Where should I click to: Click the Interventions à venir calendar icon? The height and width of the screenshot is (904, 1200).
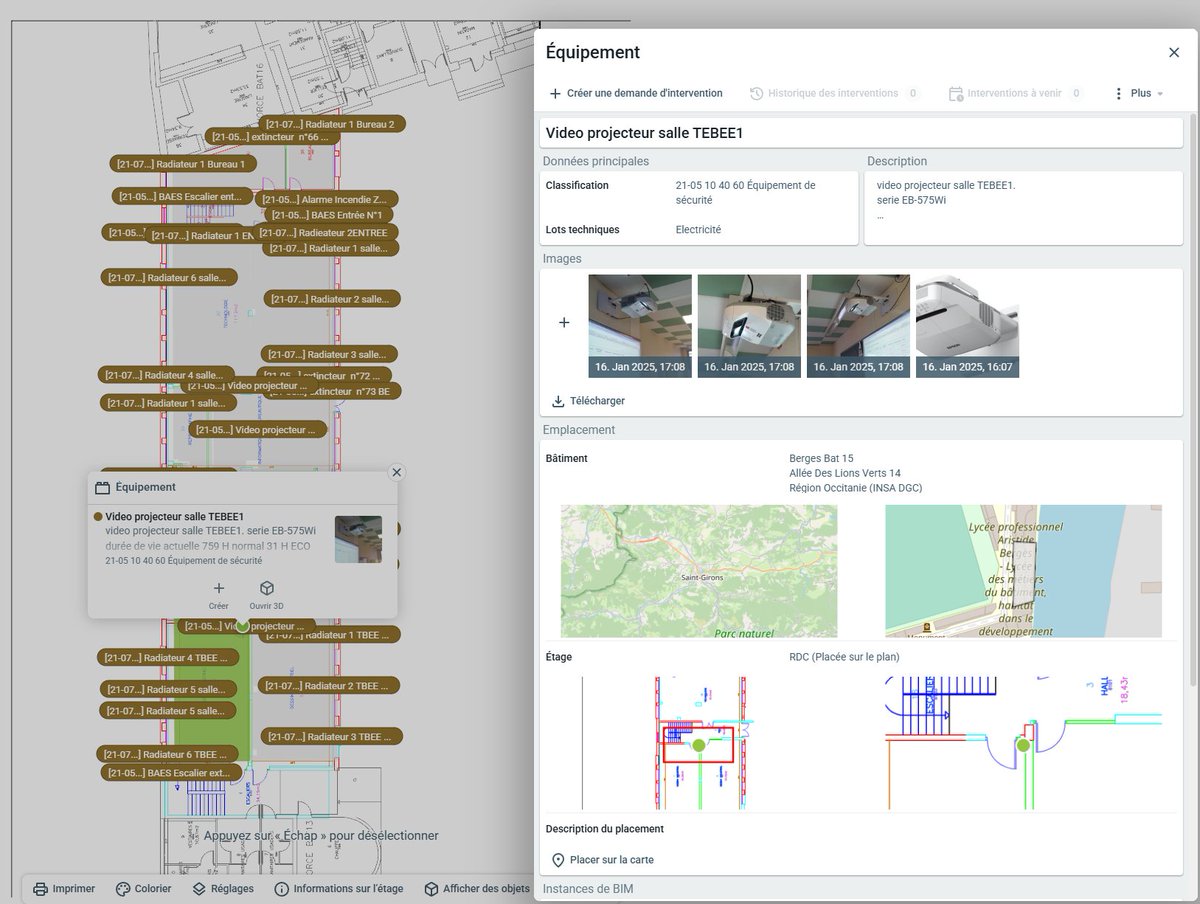(956, 93)
